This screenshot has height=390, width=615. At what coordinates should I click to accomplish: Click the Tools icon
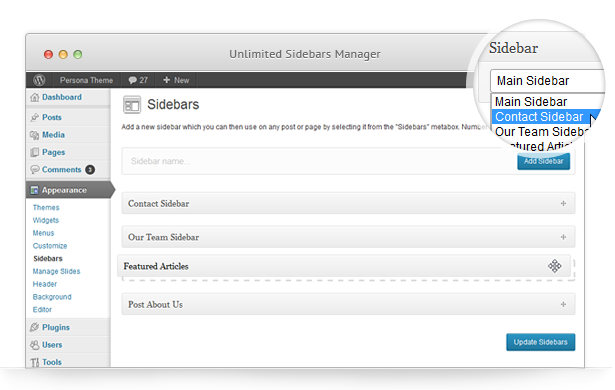click(35, 362)
